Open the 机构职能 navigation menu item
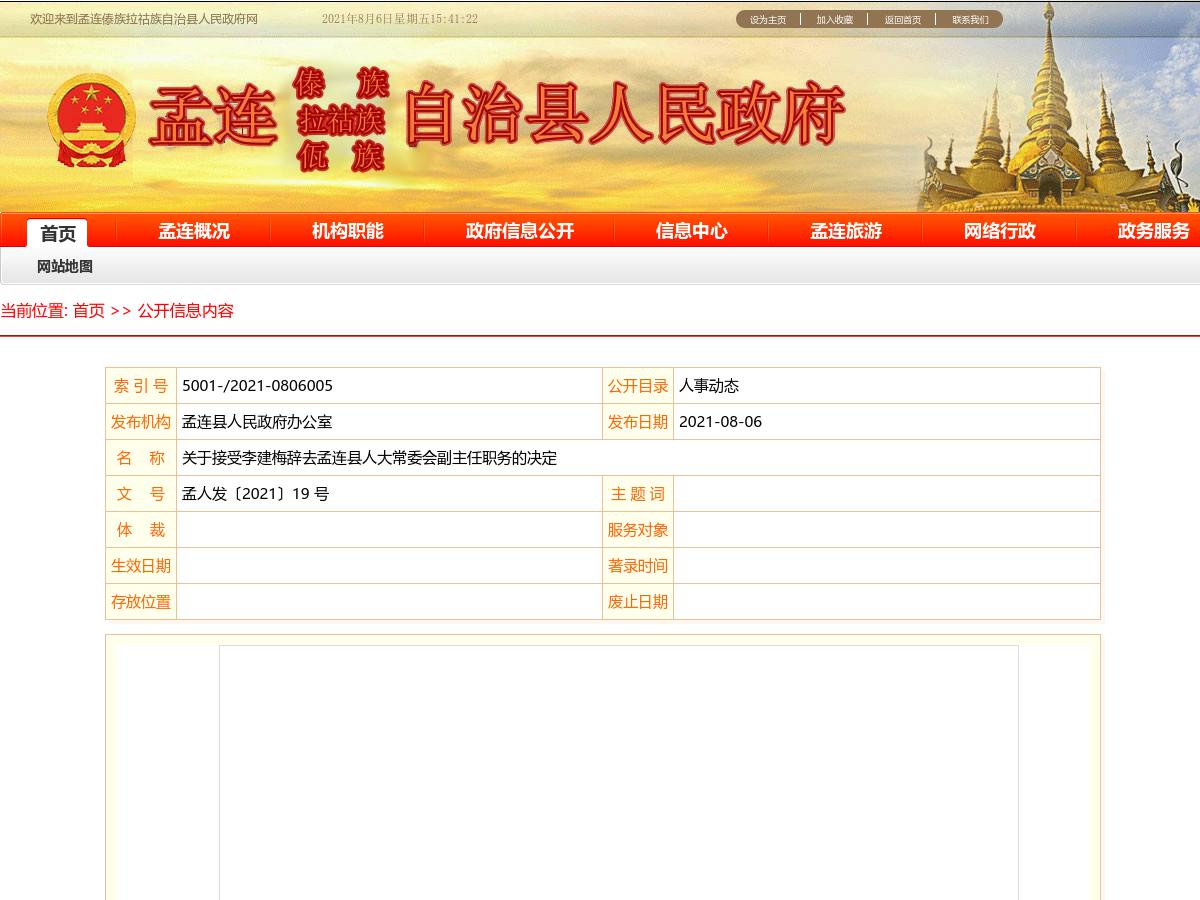Viewport: 1200px width, 900px height. click(346, 231)
